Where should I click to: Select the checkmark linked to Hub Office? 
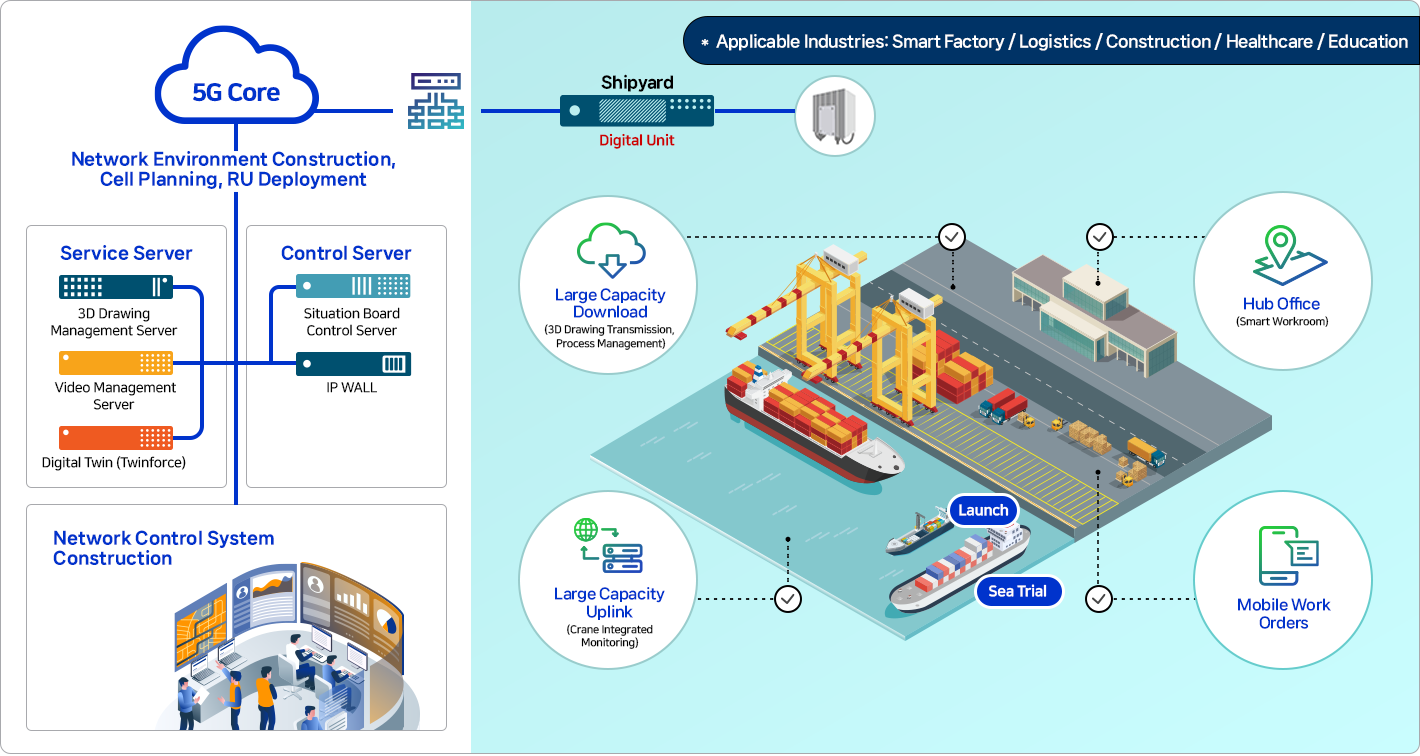(1099, 237)
